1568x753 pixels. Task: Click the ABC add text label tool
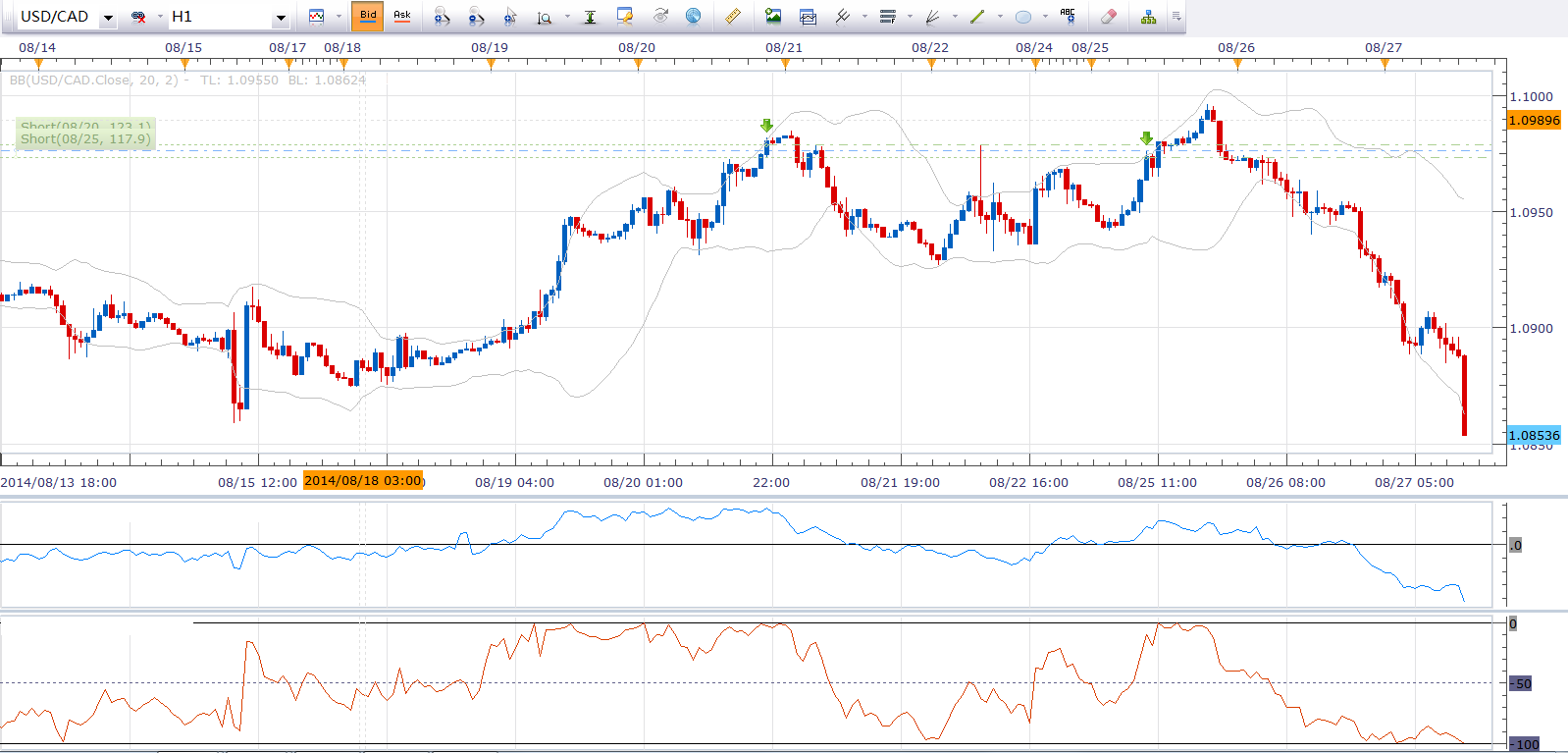click(x=1068, y=16)
